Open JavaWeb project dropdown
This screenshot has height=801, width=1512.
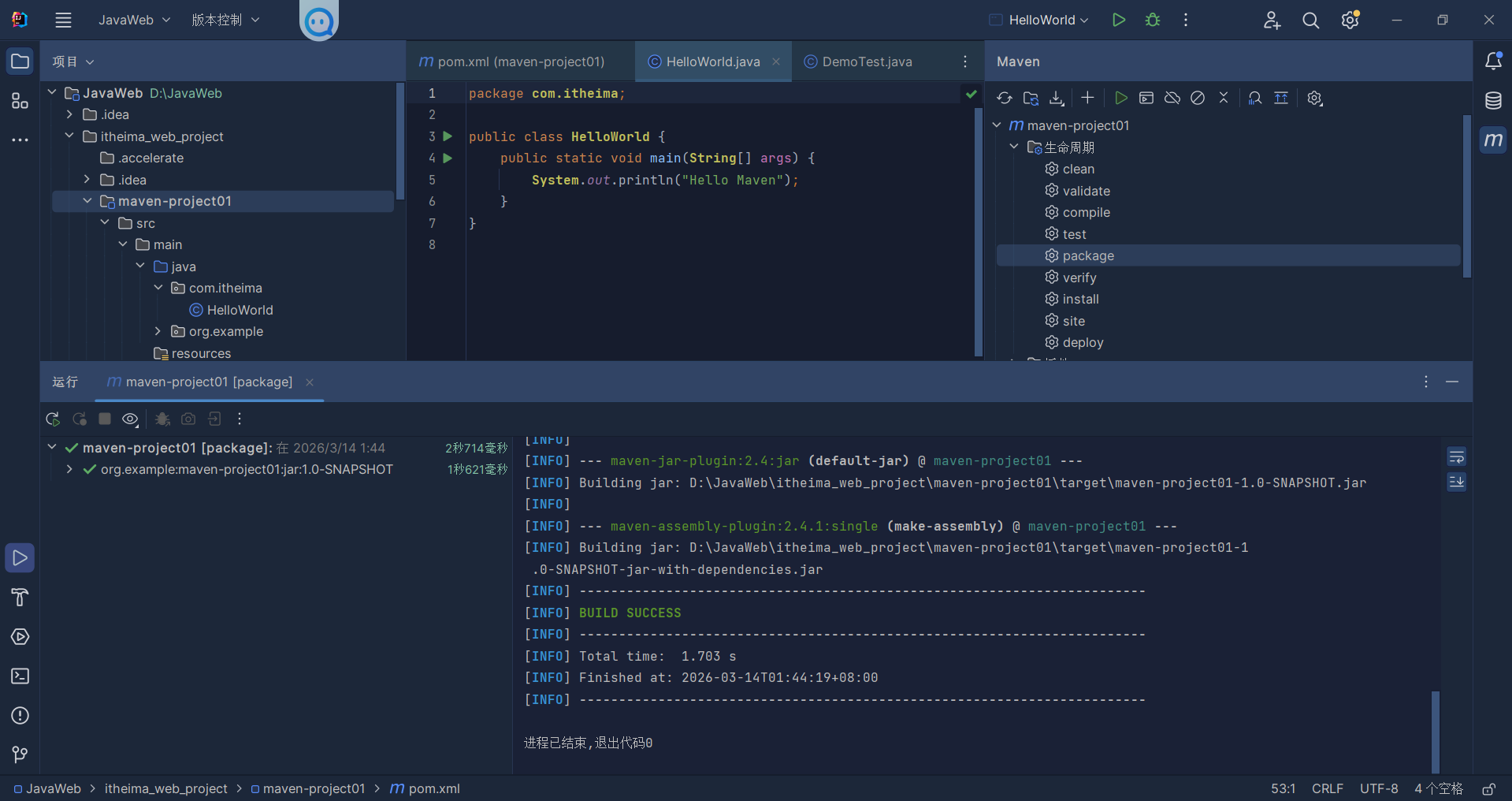click(134, 20)
